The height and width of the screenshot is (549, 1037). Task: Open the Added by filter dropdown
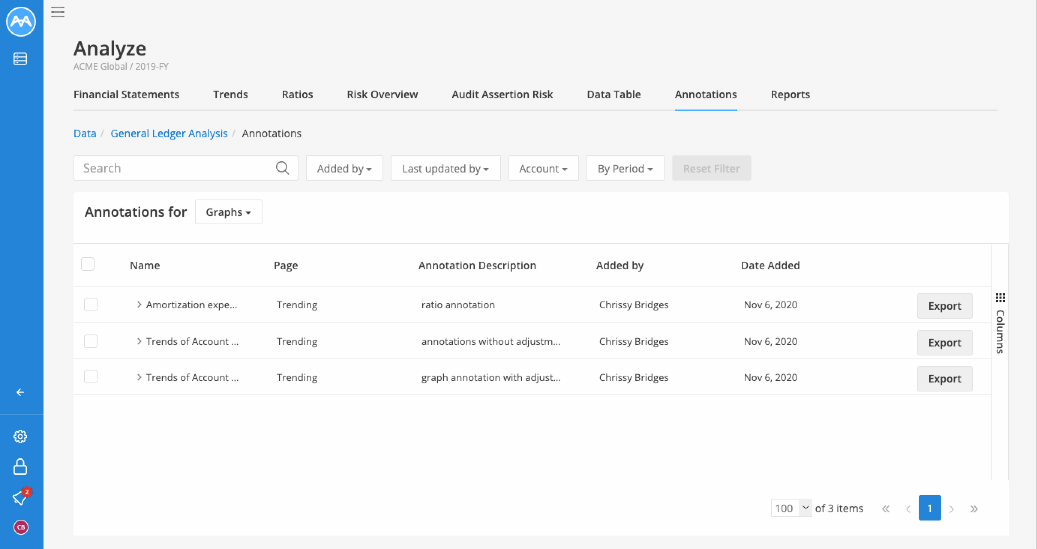pyautogui.click(x=344, y=169)
